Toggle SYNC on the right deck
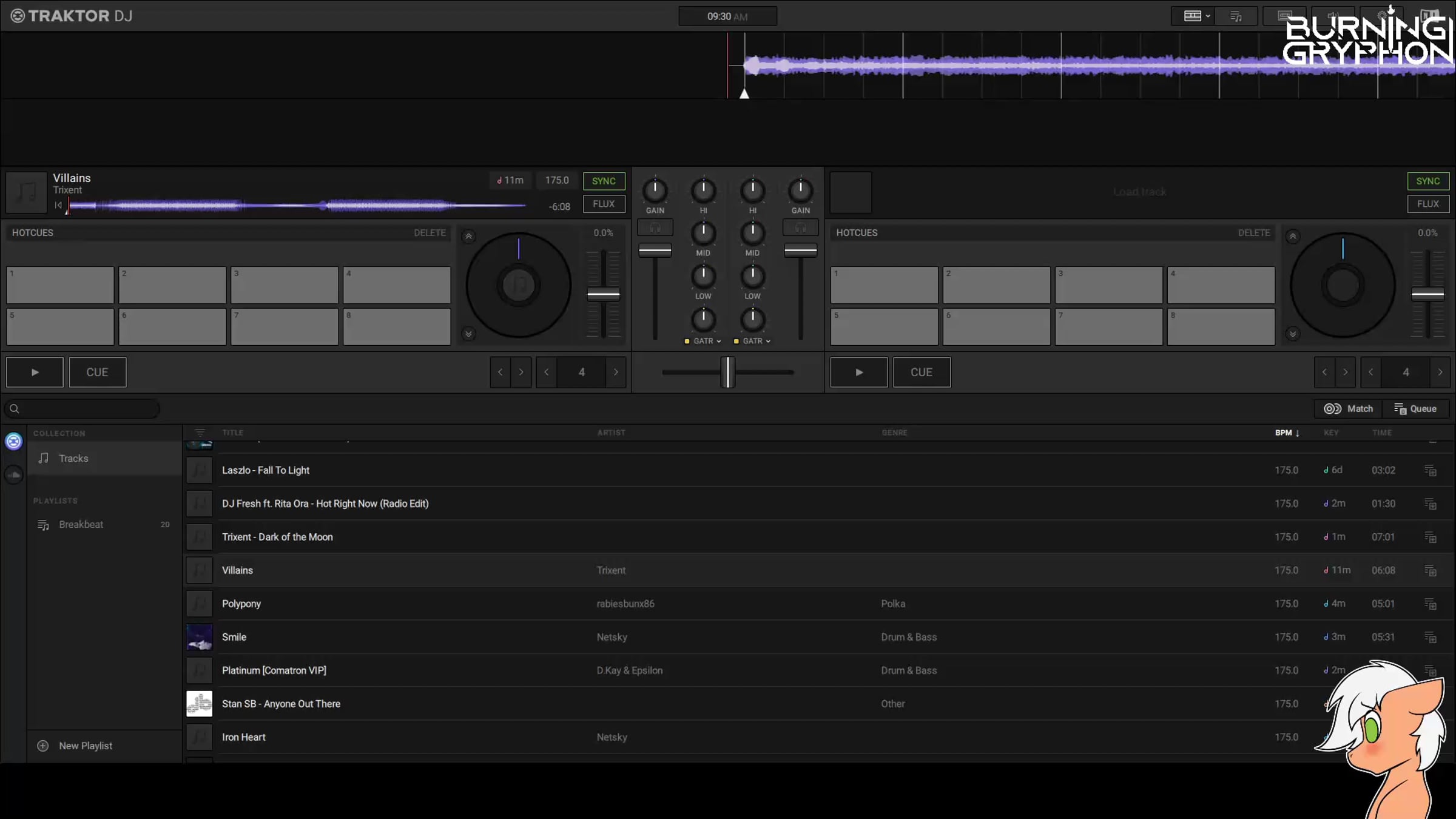Screen dimensions: 1456x819 (x=1428, y=181)
